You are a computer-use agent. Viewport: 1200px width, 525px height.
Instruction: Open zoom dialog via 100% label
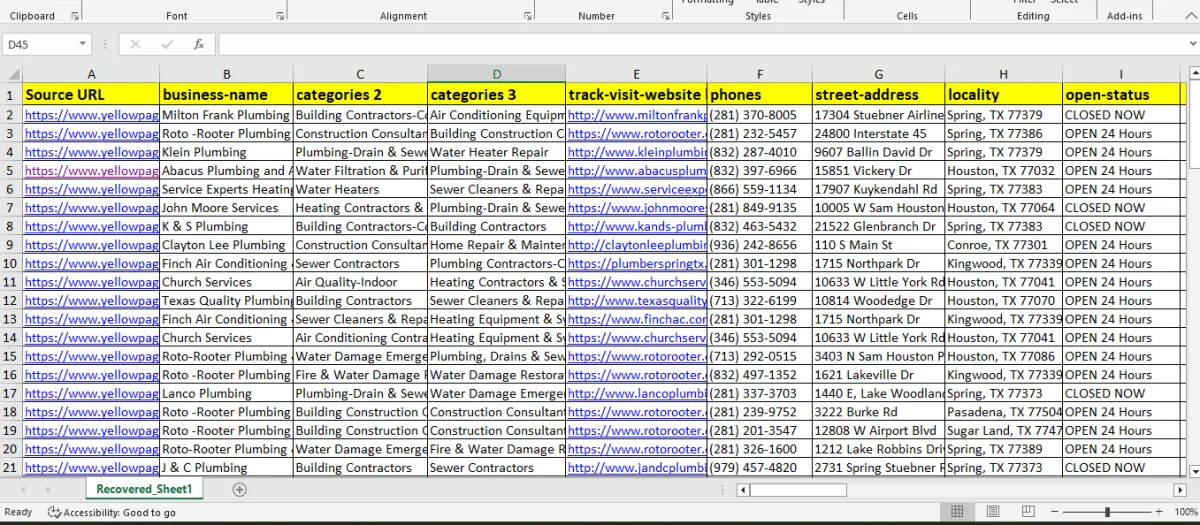pyautogui.click(x=1186, y=512)
